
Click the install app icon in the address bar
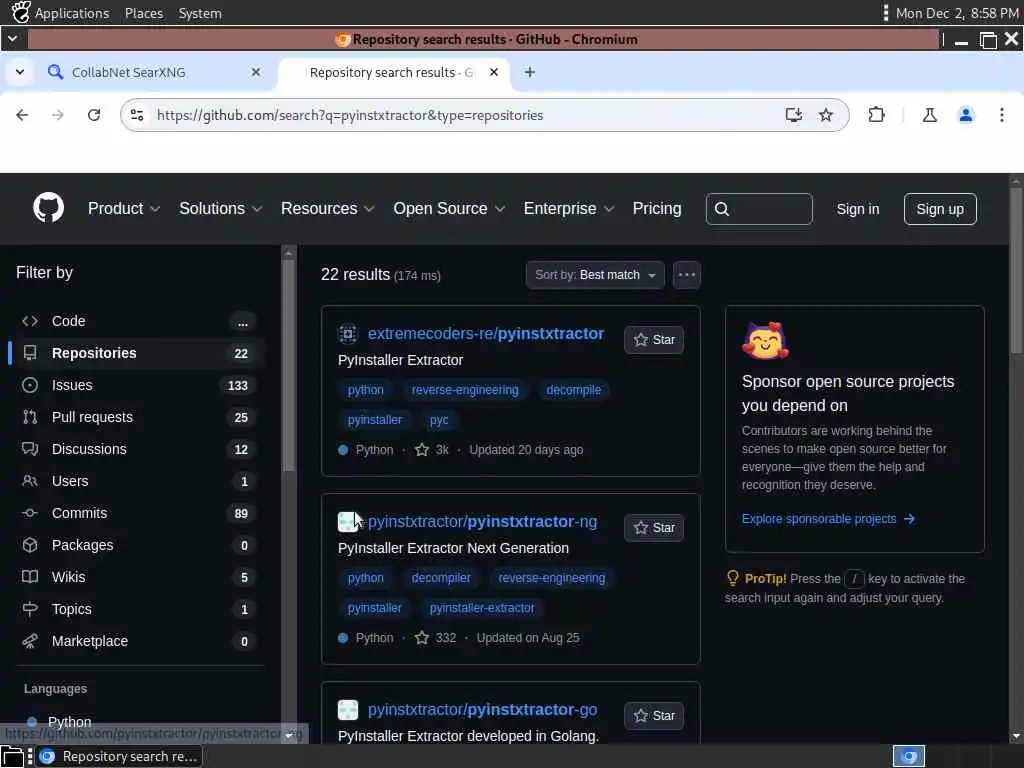pos(793,115)
